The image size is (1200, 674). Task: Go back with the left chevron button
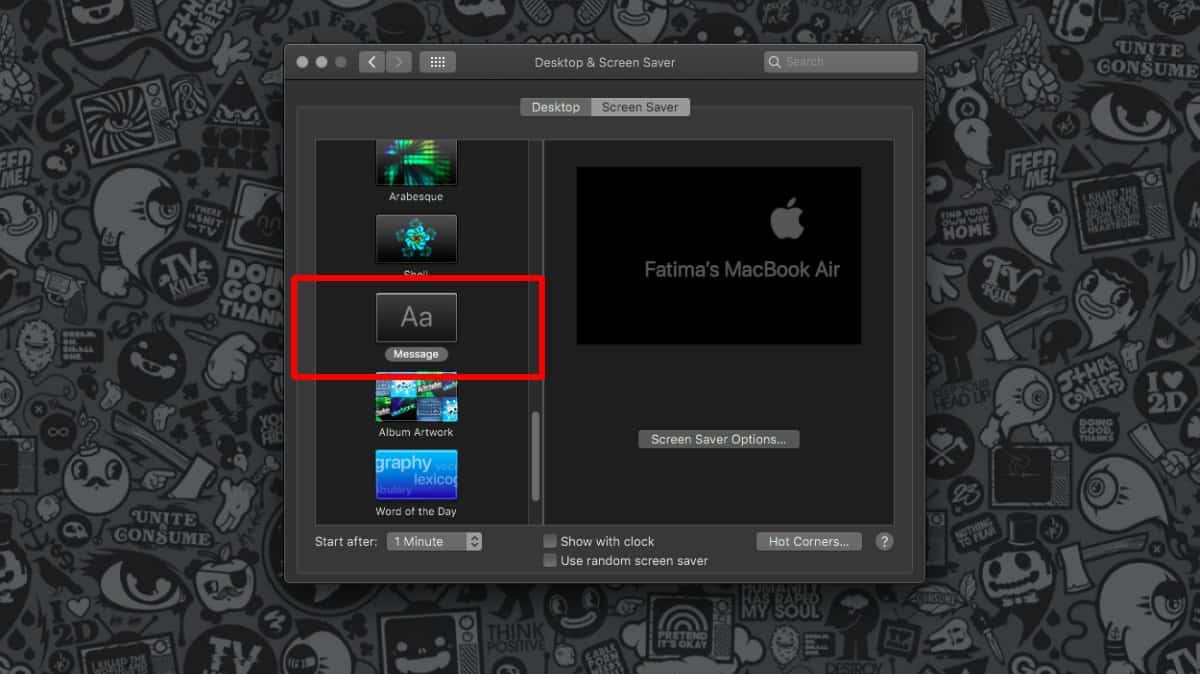tap(372, 62)
